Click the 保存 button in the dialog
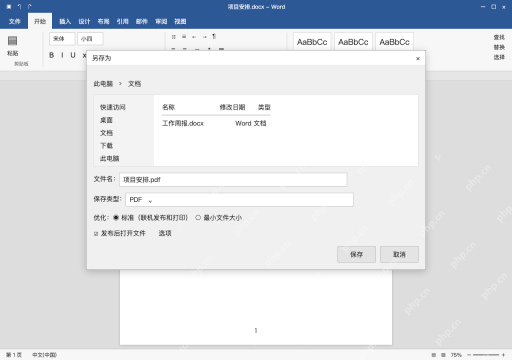Image resolution: width=512 pixels, height=360 pixels. coord(356,255)
